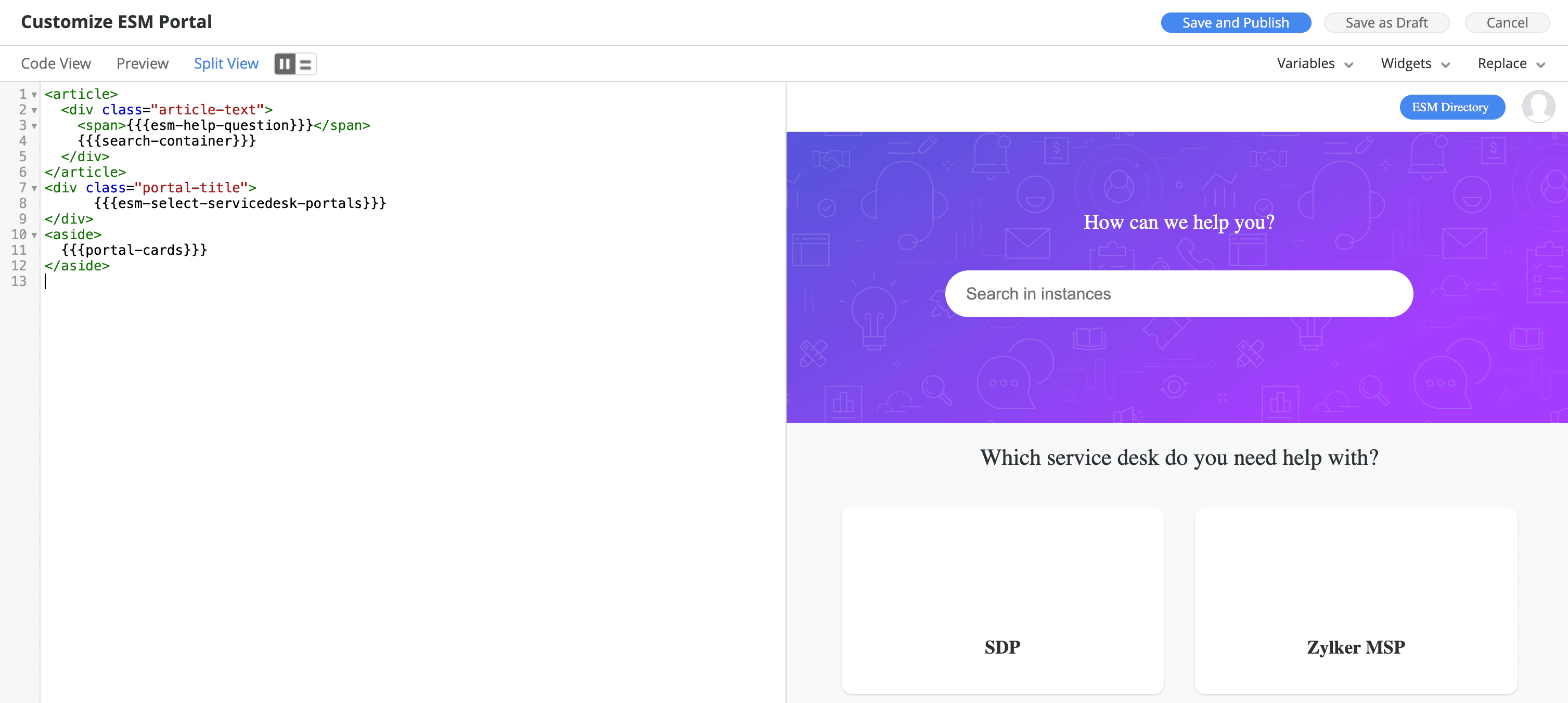The image size is (1568, 703).
Task: Select horizontal split layout icon
Action: (305, 64)
